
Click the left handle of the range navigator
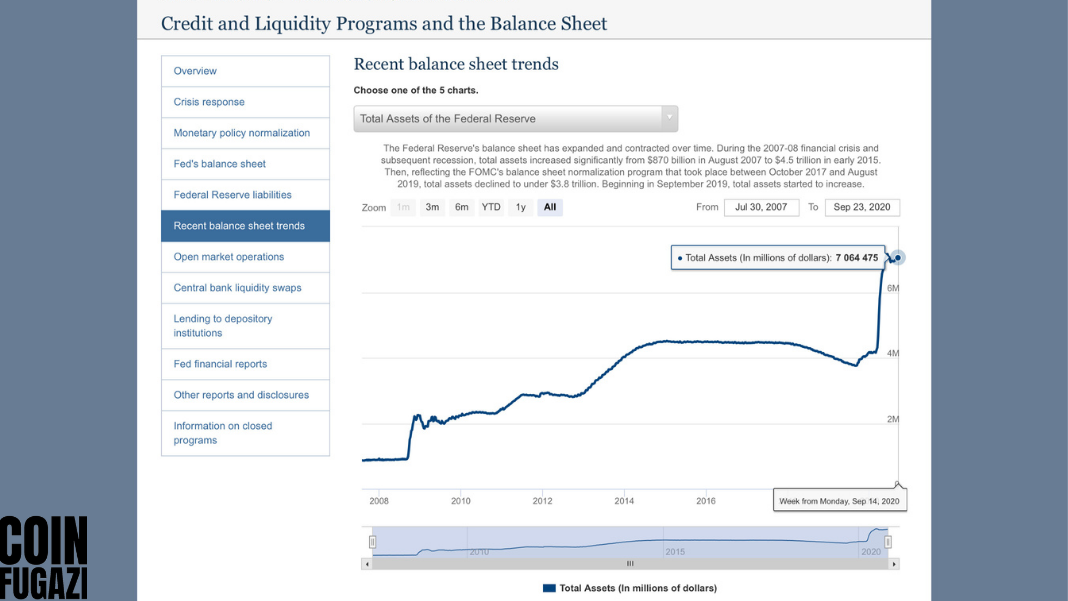click(372, 542)
